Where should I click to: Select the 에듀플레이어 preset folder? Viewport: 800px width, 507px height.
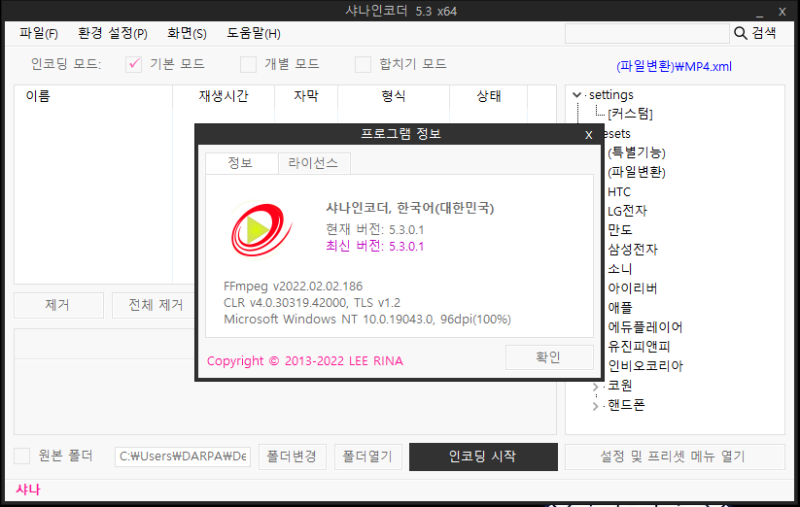(645, 327)
